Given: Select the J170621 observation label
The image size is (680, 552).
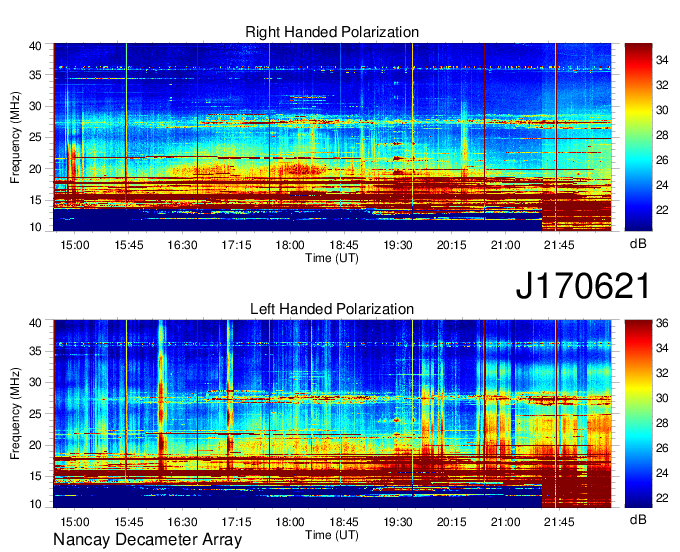Looking at the screenshot, I should [583, 285].
